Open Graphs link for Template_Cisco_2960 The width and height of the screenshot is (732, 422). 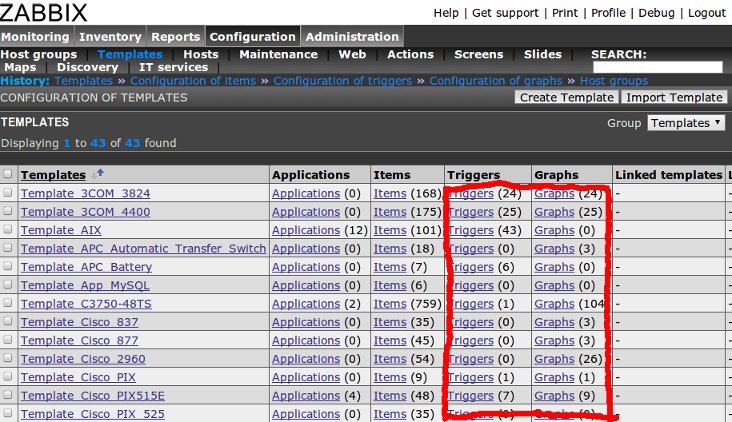[x=554, y=359]
